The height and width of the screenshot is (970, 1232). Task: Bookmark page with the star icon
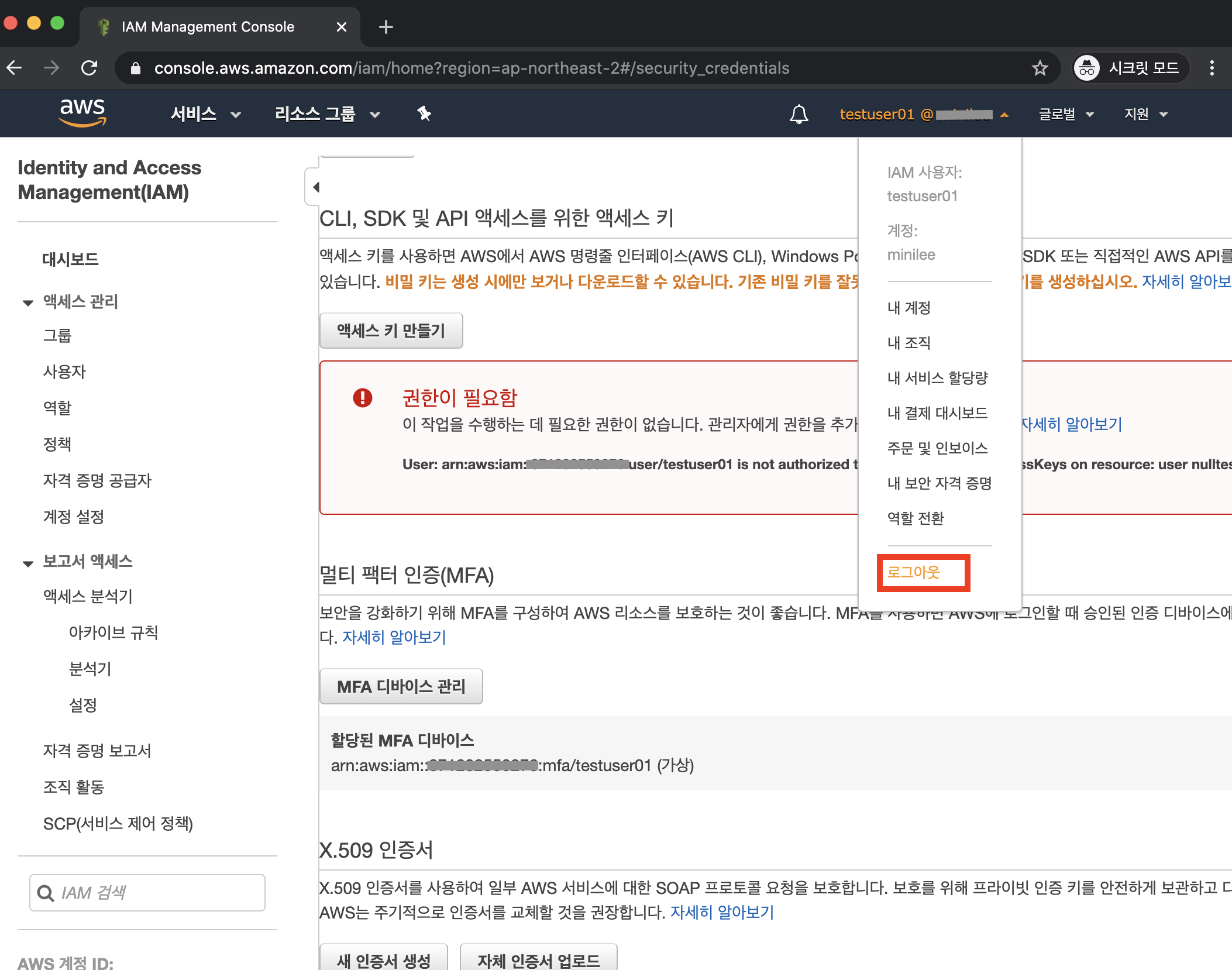[1040, 68]
